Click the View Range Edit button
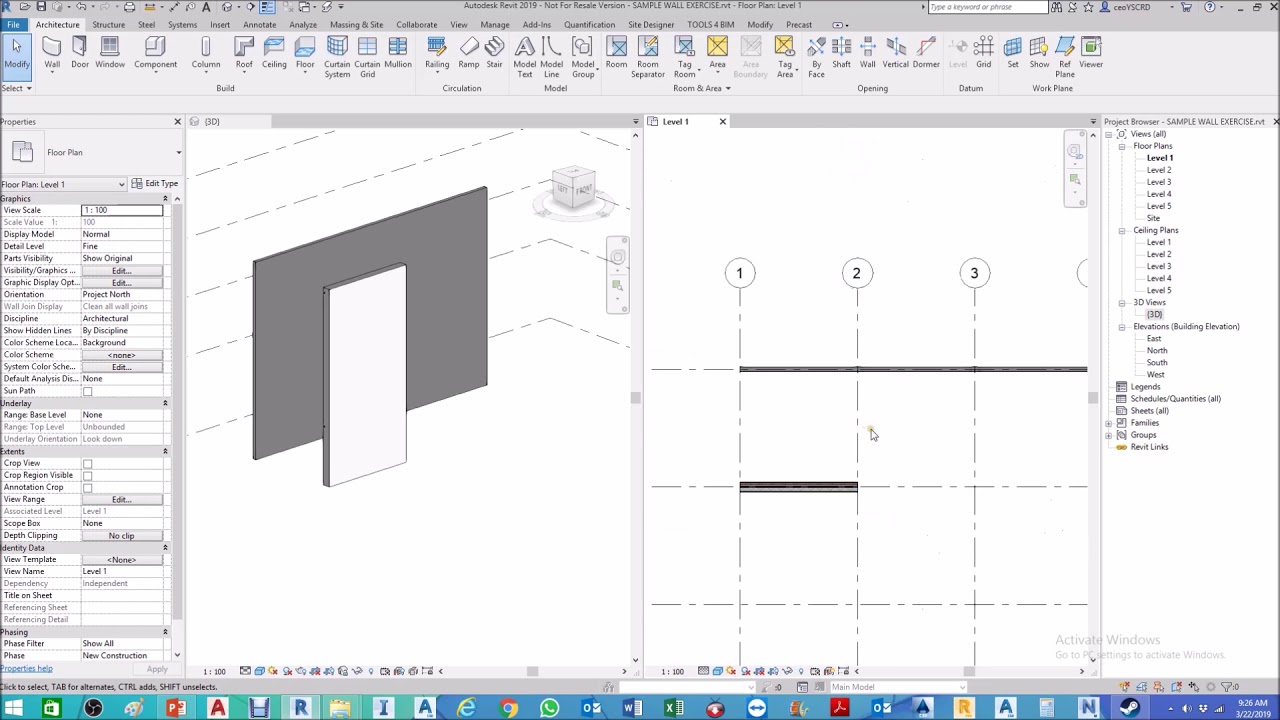This screenshot has height=720, width=1280. click(x=122, y=500)
